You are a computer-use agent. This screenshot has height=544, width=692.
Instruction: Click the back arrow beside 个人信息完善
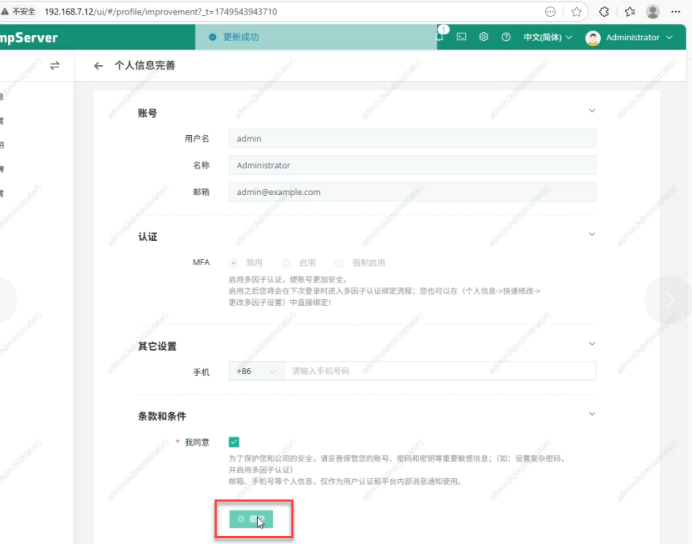pos(98,66)
